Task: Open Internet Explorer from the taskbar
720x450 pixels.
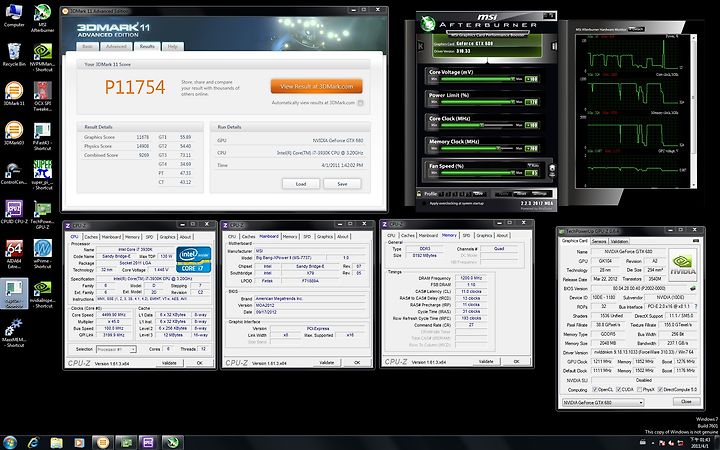Action: 33,442
